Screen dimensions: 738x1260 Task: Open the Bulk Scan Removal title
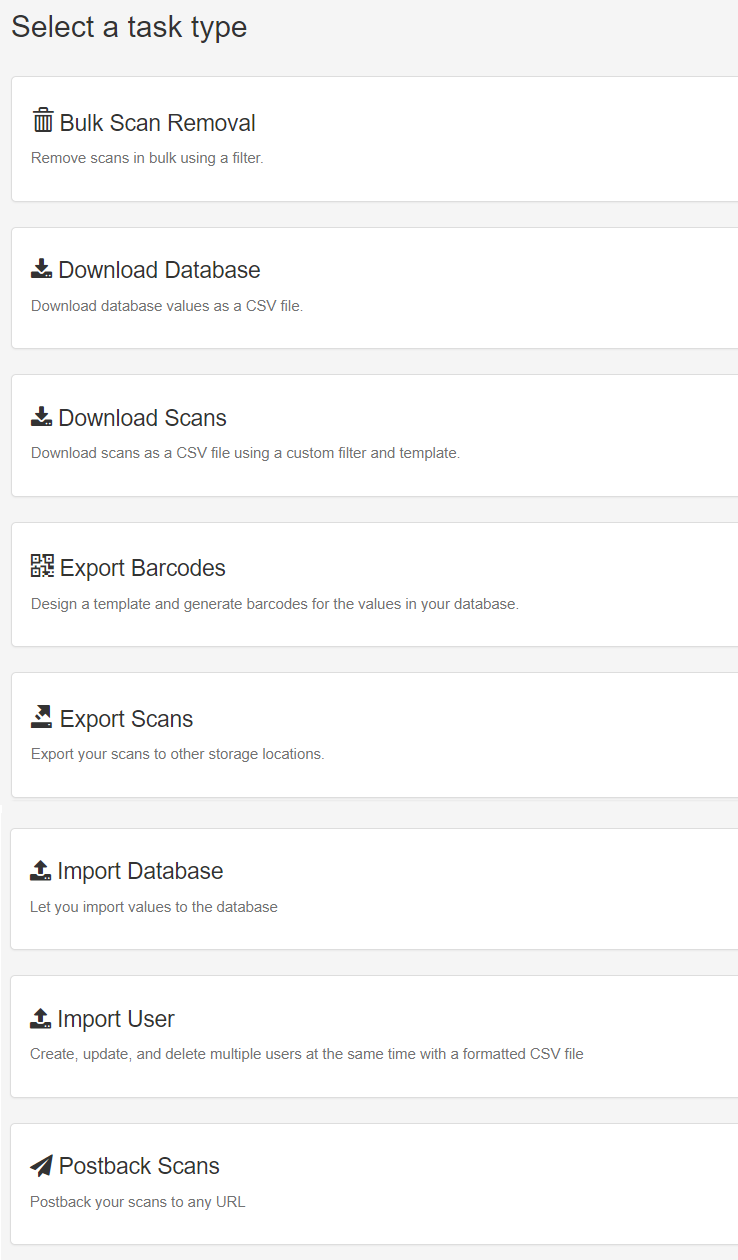[158, 123]
